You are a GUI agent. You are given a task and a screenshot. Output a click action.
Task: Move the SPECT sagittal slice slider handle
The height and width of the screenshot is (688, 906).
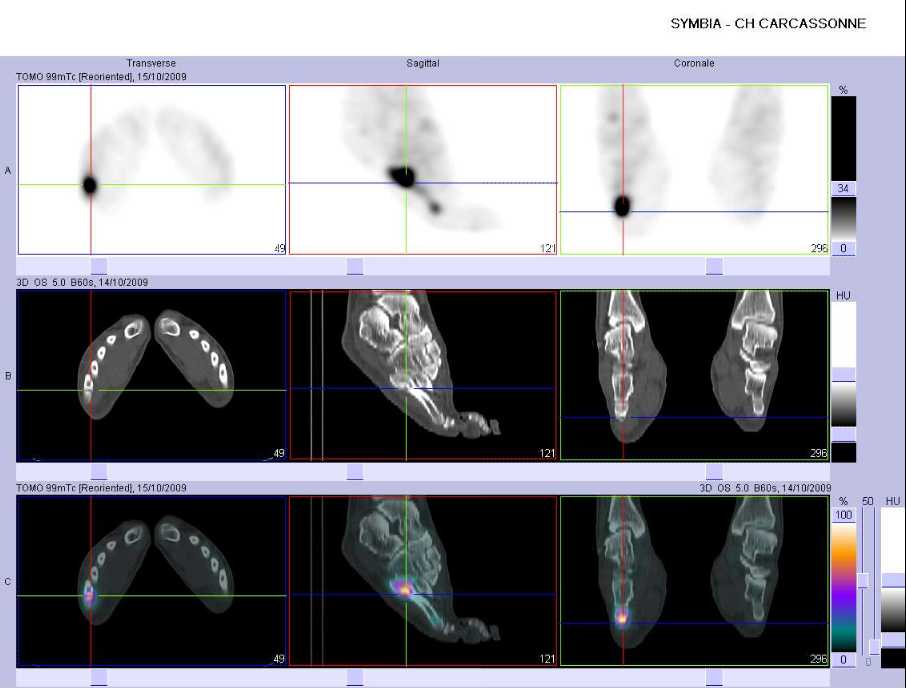(355, 266)
